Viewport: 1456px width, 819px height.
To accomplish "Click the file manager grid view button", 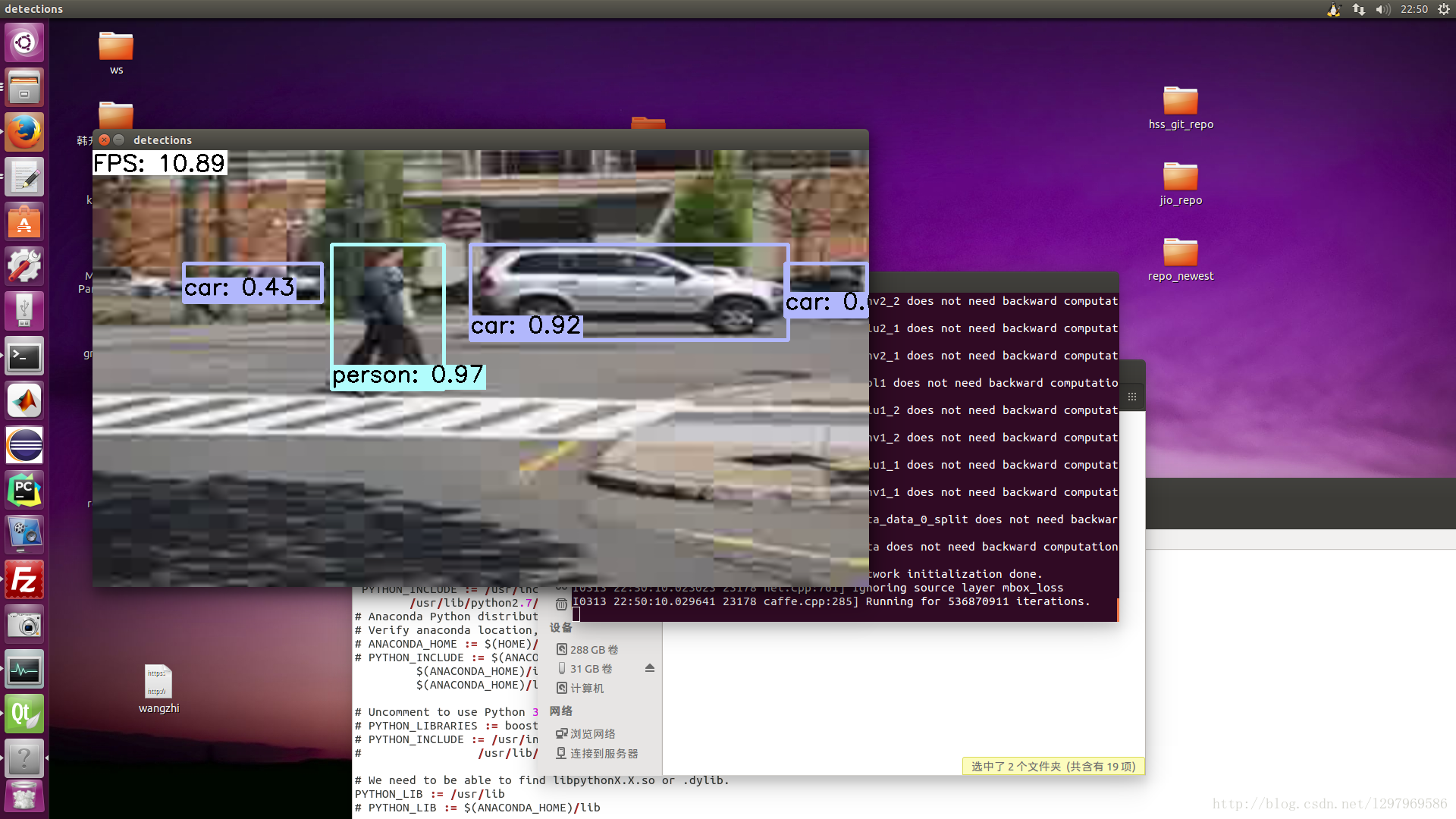I will (x=1132, y=397).
